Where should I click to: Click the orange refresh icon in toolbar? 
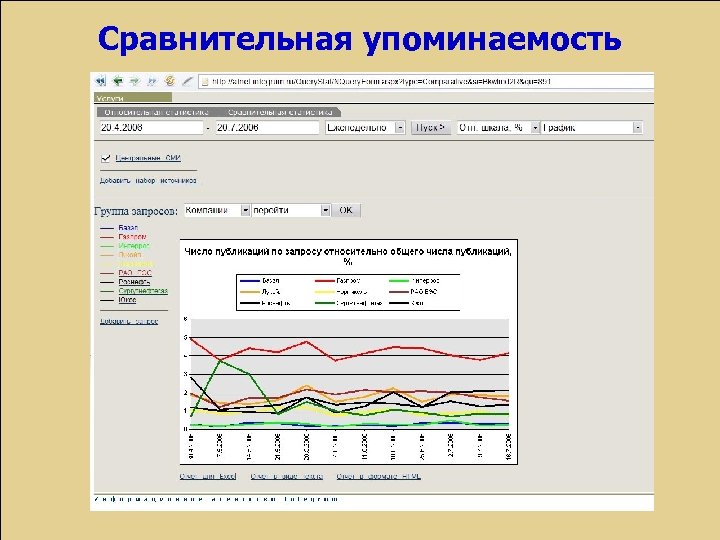point(169,81)
